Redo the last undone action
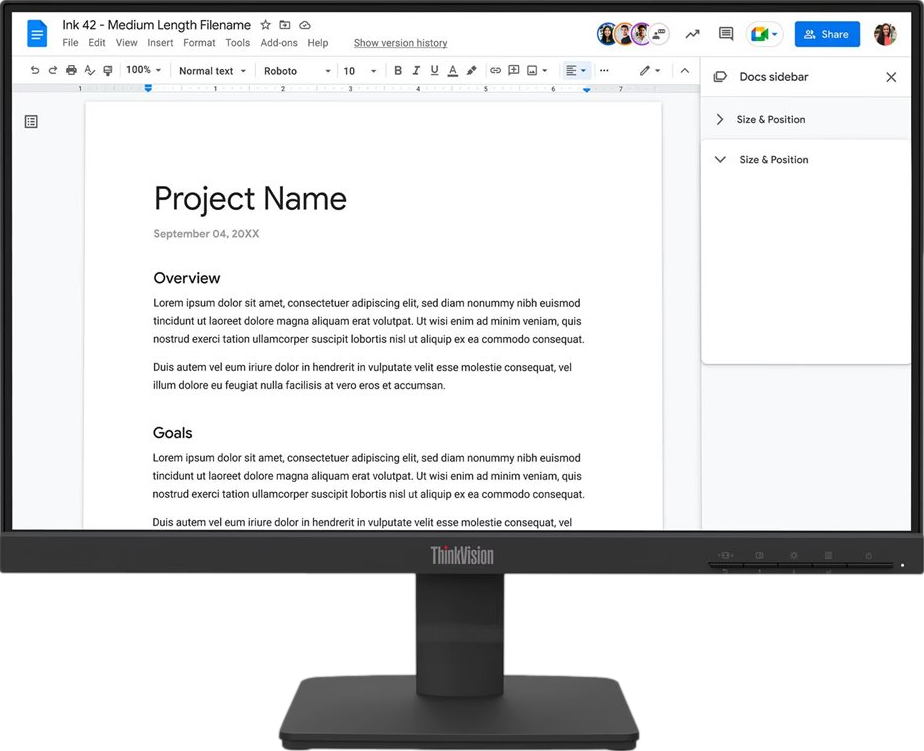This screenshot has width=924, height=751. [x=52, y=70]
